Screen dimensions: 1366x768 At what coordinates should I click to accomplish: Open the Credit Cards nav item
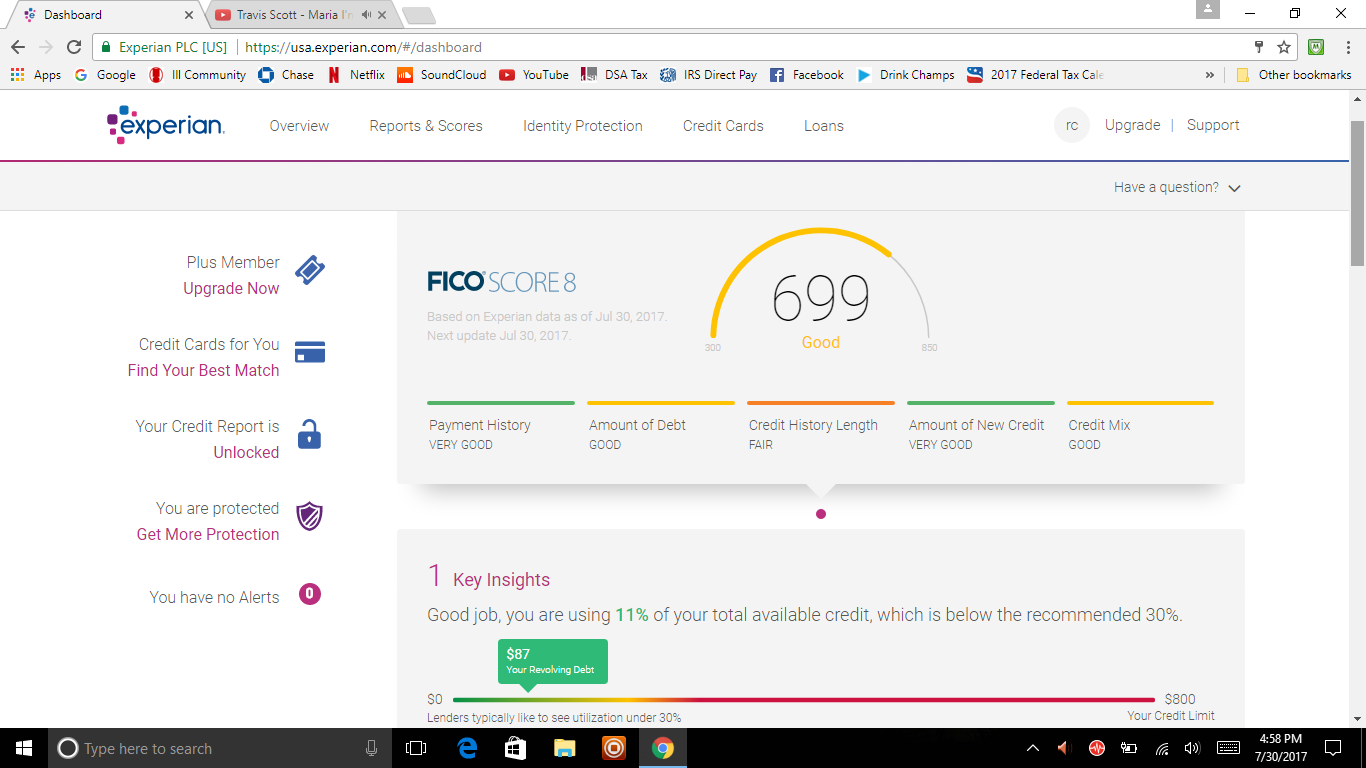(723, 126)
